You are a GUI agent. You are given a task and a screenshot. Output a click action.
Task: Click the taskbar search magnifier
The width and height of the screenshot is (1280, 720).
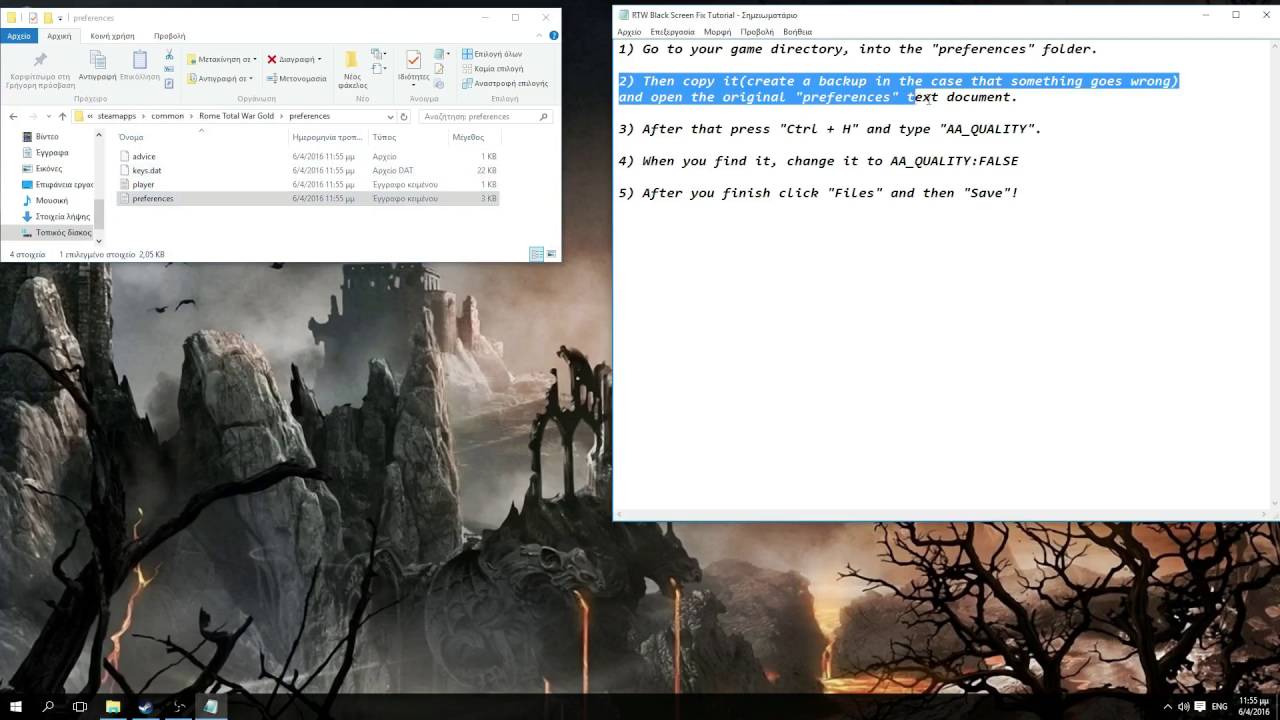point(48,706)
